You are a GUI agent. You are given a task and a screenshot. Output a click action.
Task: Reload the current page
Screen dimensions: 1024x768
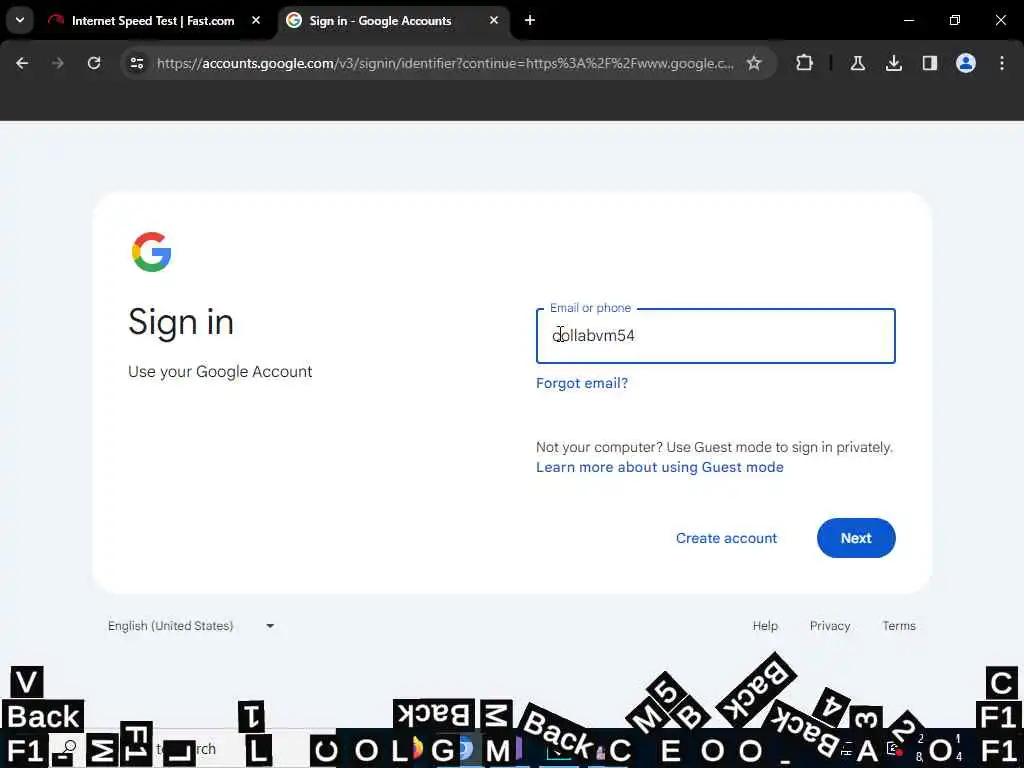94,63
